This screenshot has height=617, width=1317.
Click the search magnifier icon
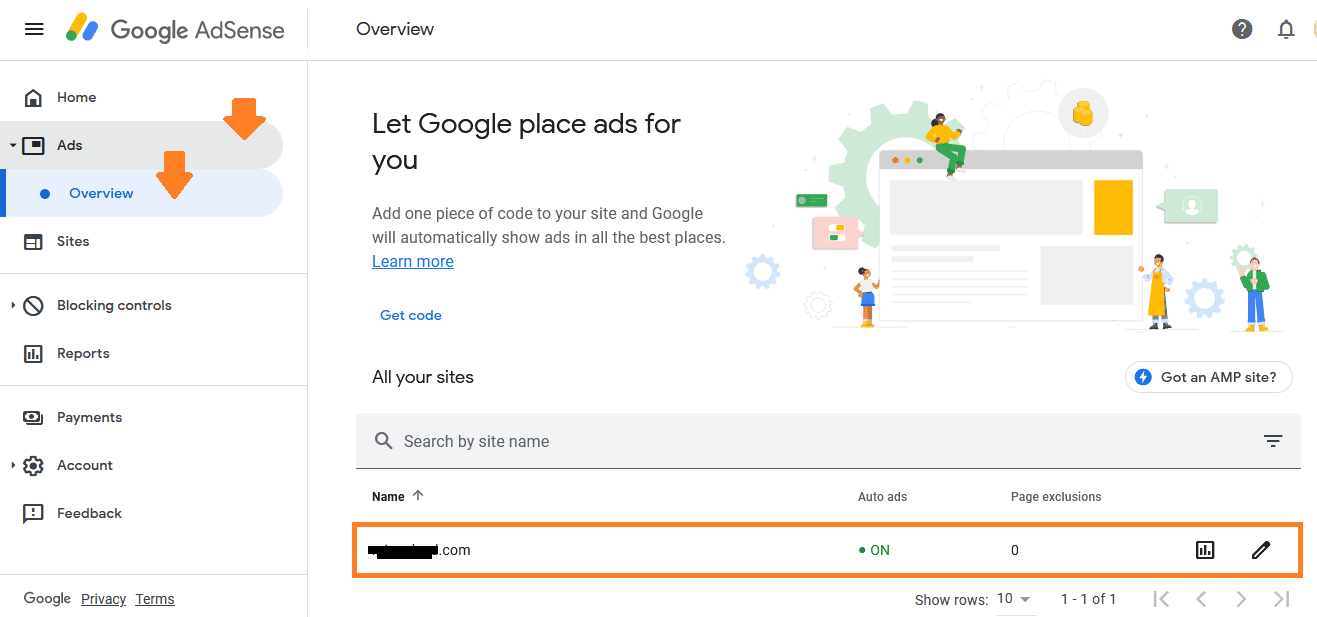[383, 441]
